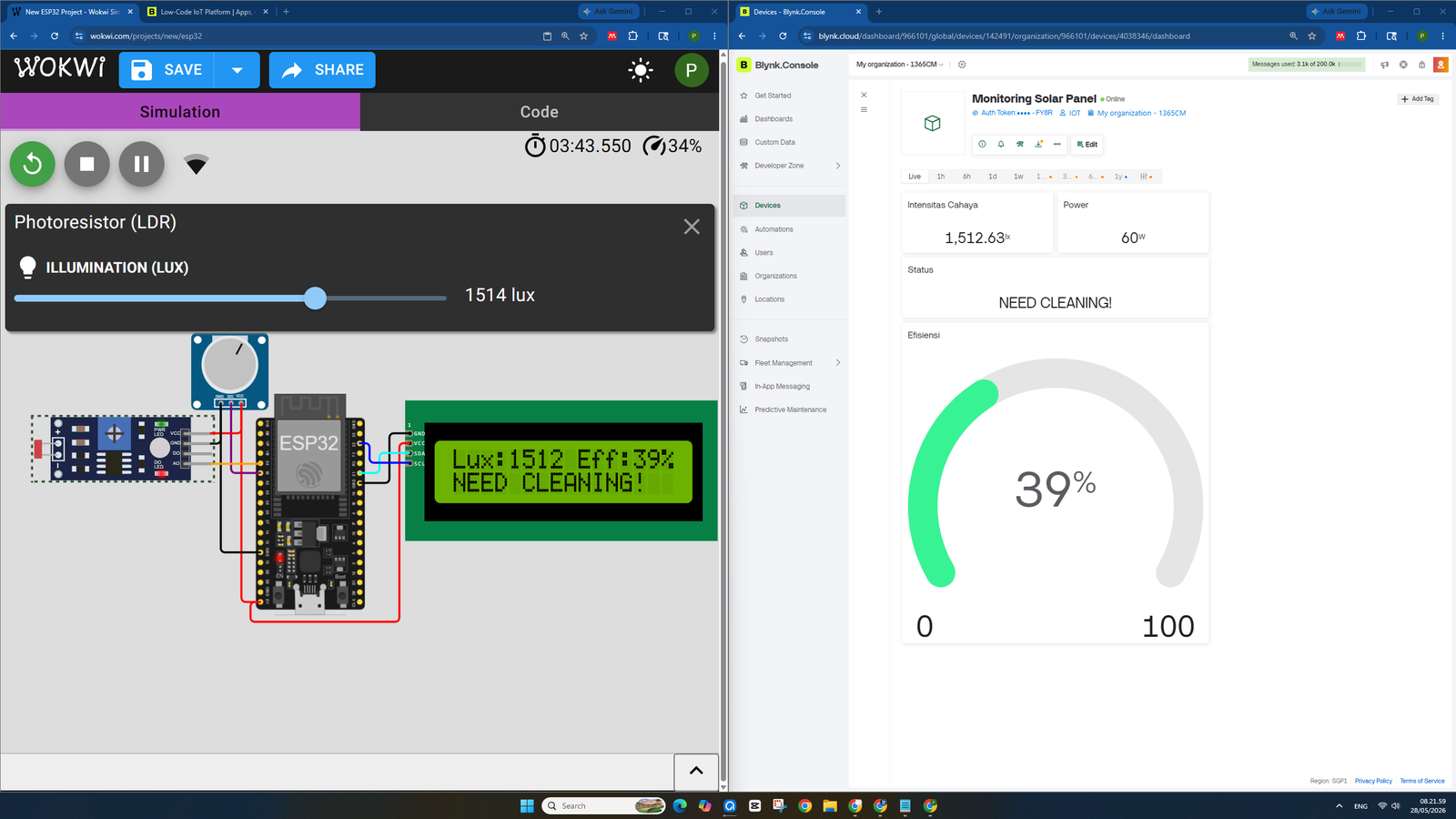Viewport: 1456px width, 819px height.
Task: Save the Wokwi project
Action: pyautogui.click(x=167, y=70)
